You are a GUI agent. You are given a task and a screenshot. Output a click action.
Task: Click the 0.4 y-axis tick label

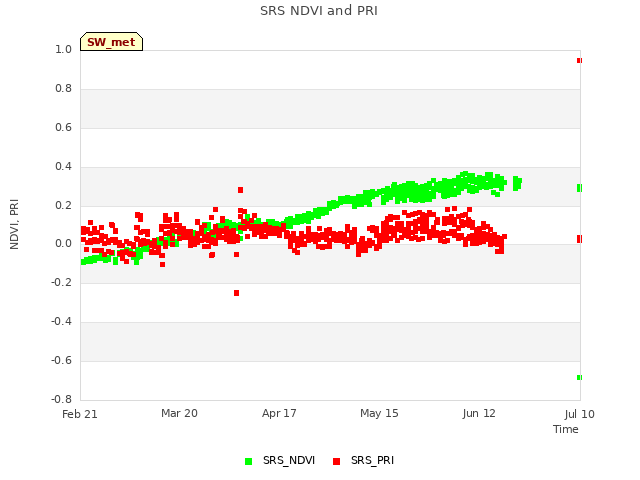click(63, 166)
